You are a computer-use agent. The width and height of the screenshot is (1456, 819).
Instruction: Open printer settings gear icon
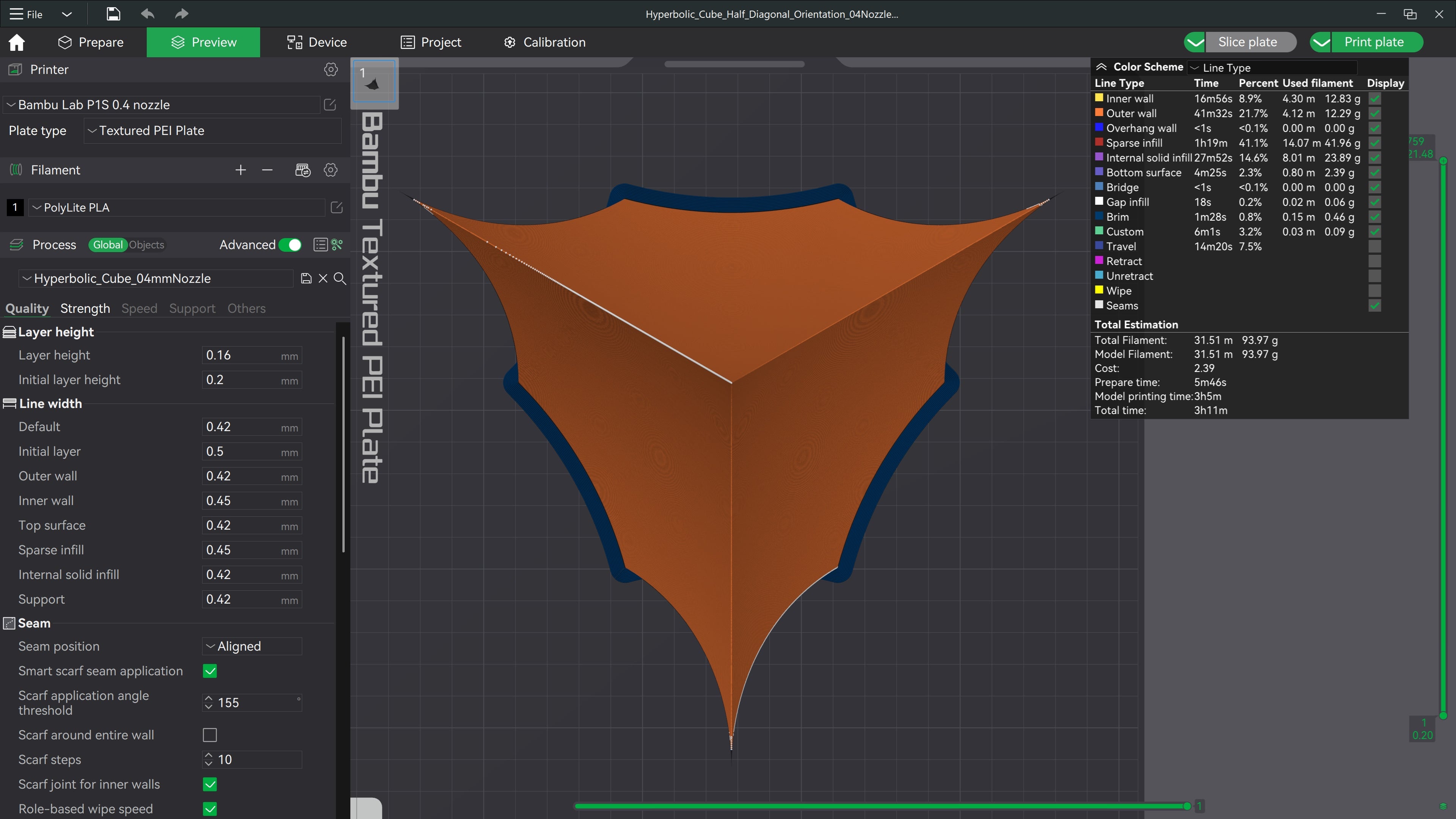point(331,69)
